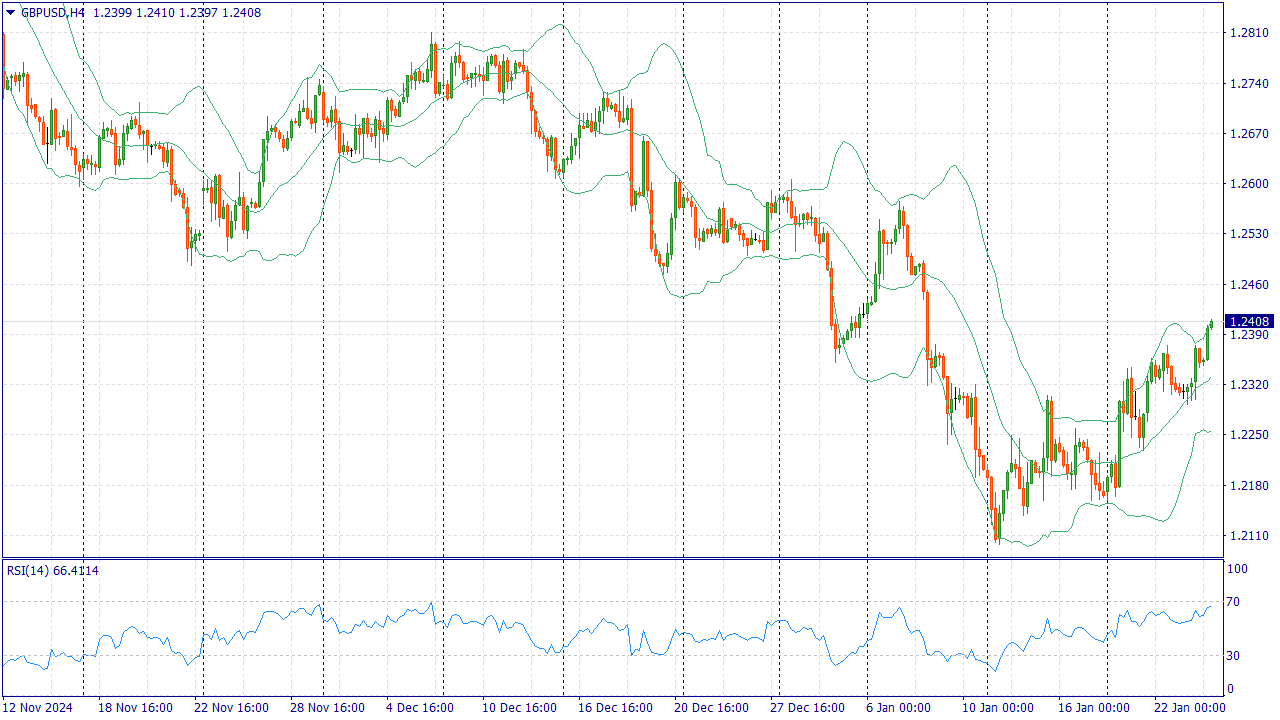
Task: Click the chart menu triangle beside GBPUSD,H4
Action: [x=10, y=12]
